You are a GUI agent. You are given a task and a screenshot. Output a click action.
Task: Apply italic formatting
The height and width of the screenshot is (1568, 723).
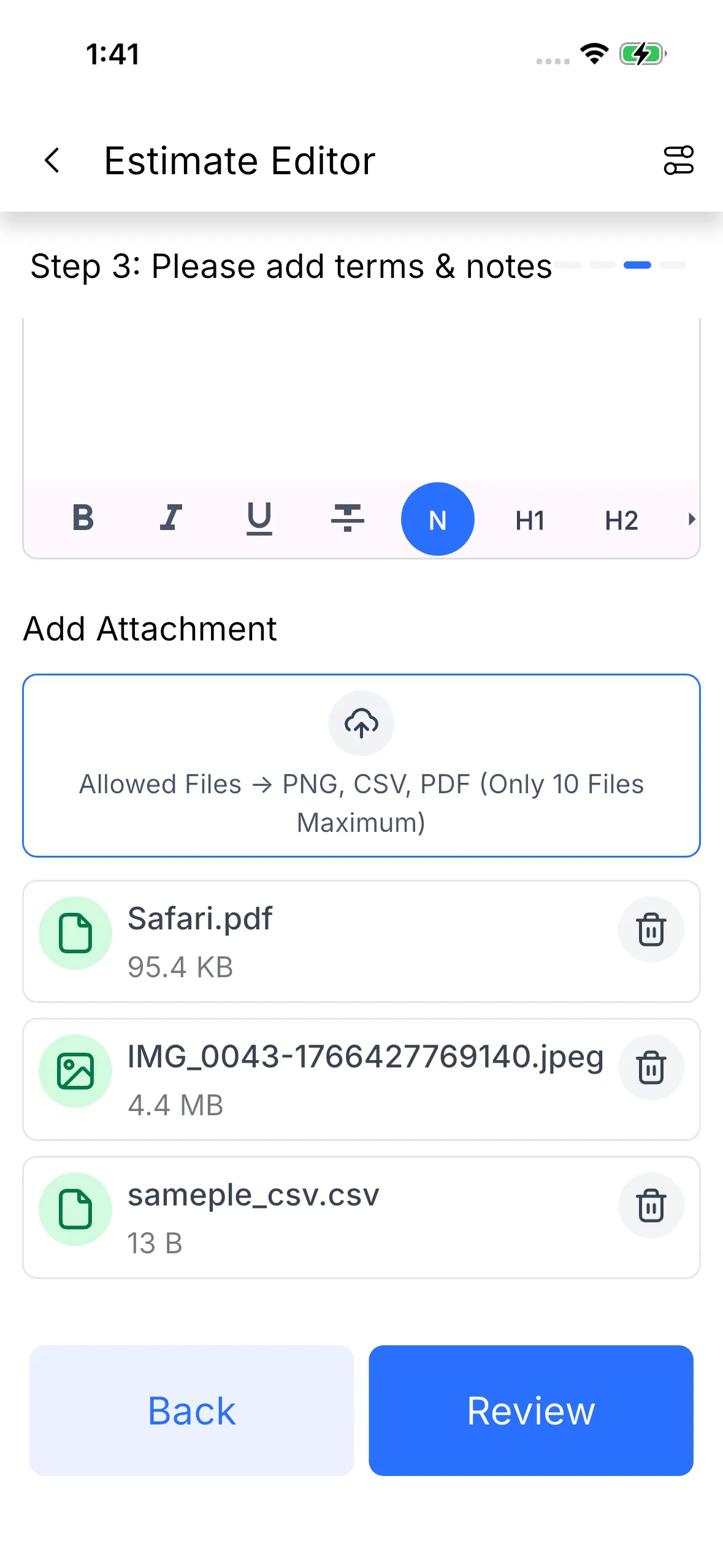(170, 518)
